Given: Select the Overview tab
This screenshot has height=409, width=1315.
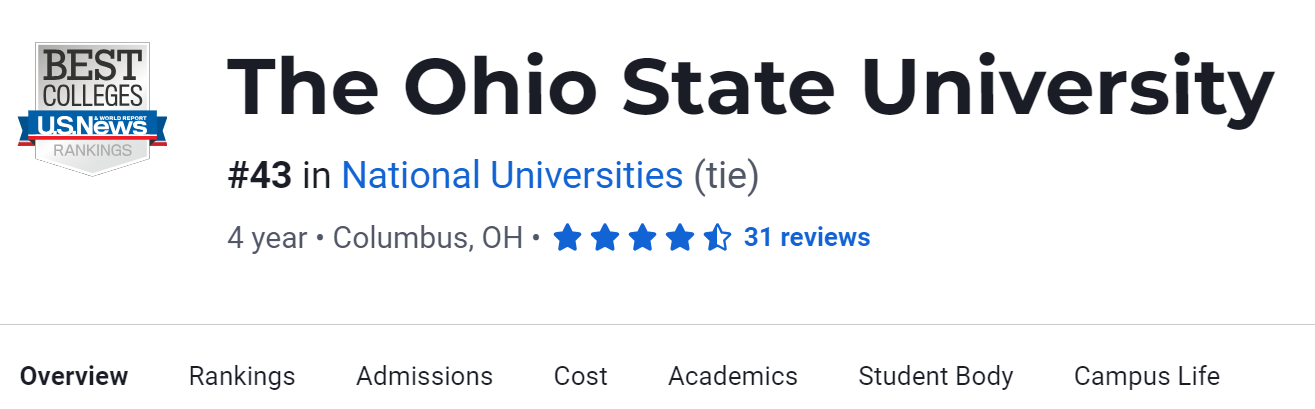Looking at the screenshot, I should [74, 376].
